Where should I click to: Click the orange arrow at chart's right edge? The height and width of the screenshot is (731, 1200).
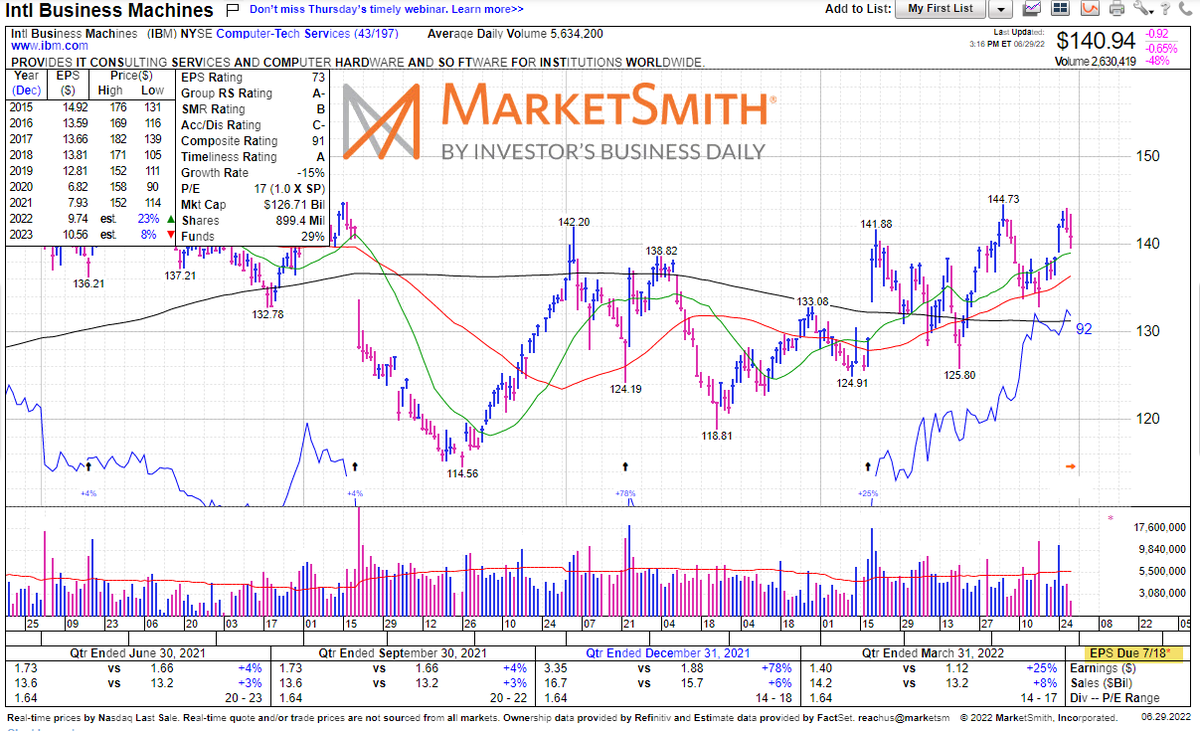click(x=1071, y=467)
